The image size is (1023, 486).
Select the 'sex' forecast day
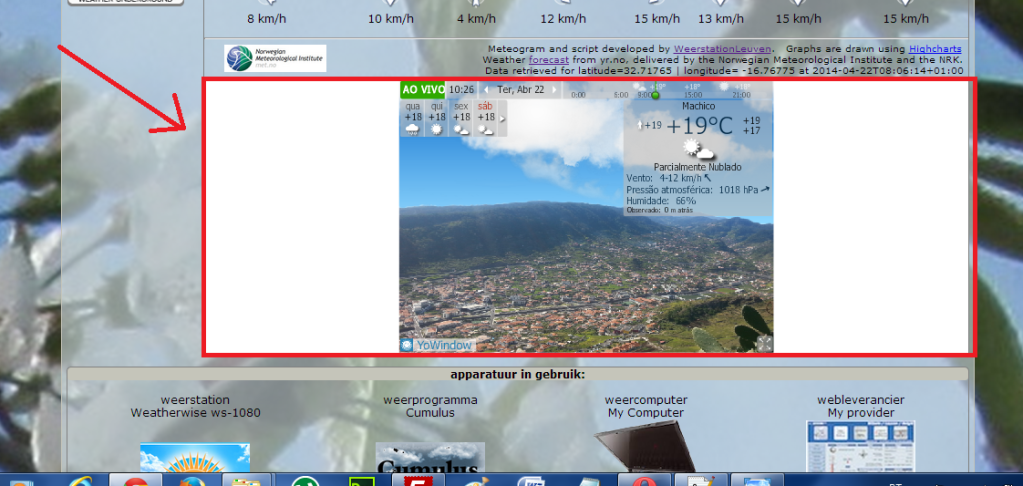point(460,117)
